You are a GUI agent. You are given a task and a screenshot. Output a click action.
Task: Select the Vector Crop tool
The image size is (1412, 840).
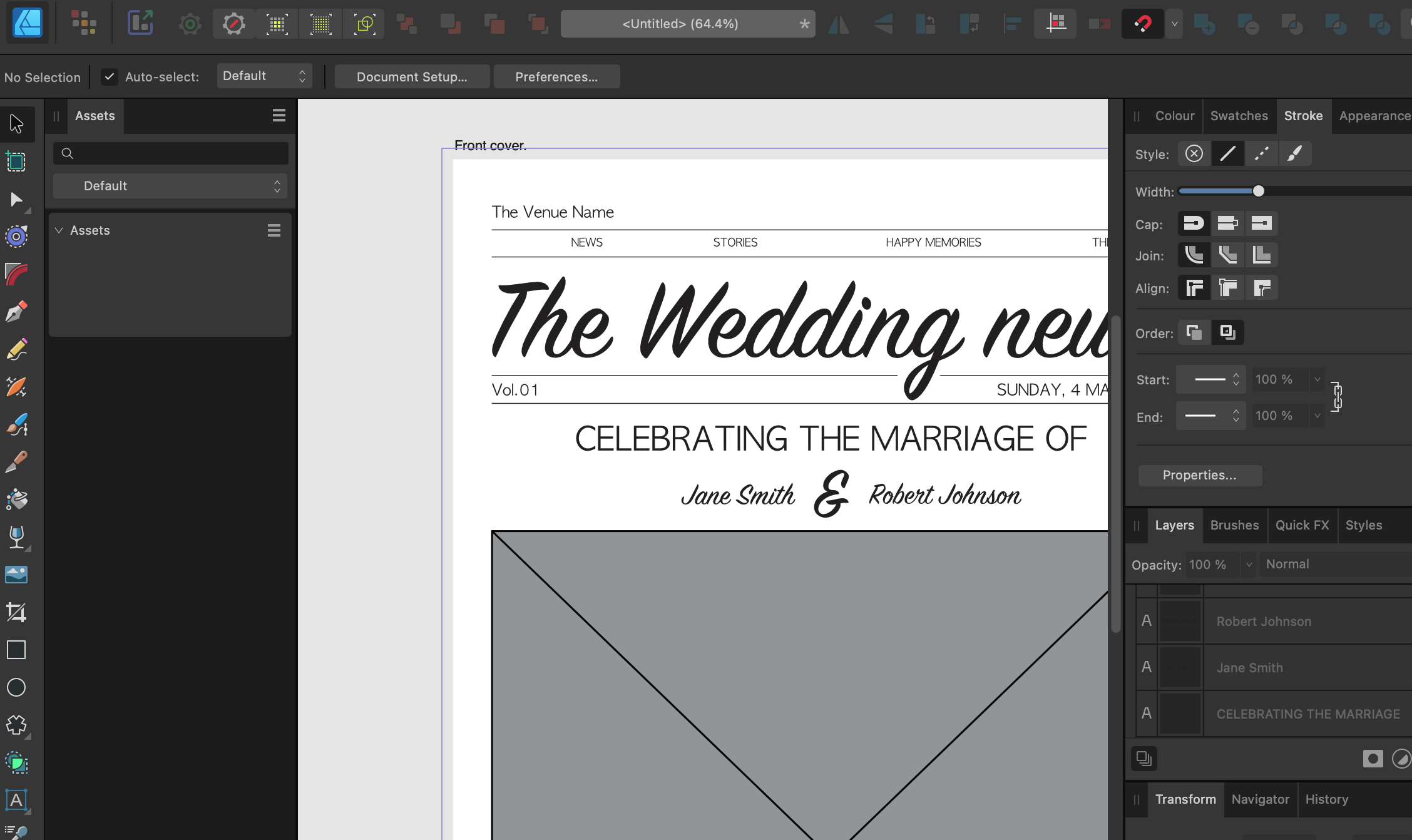click(16, 612)
